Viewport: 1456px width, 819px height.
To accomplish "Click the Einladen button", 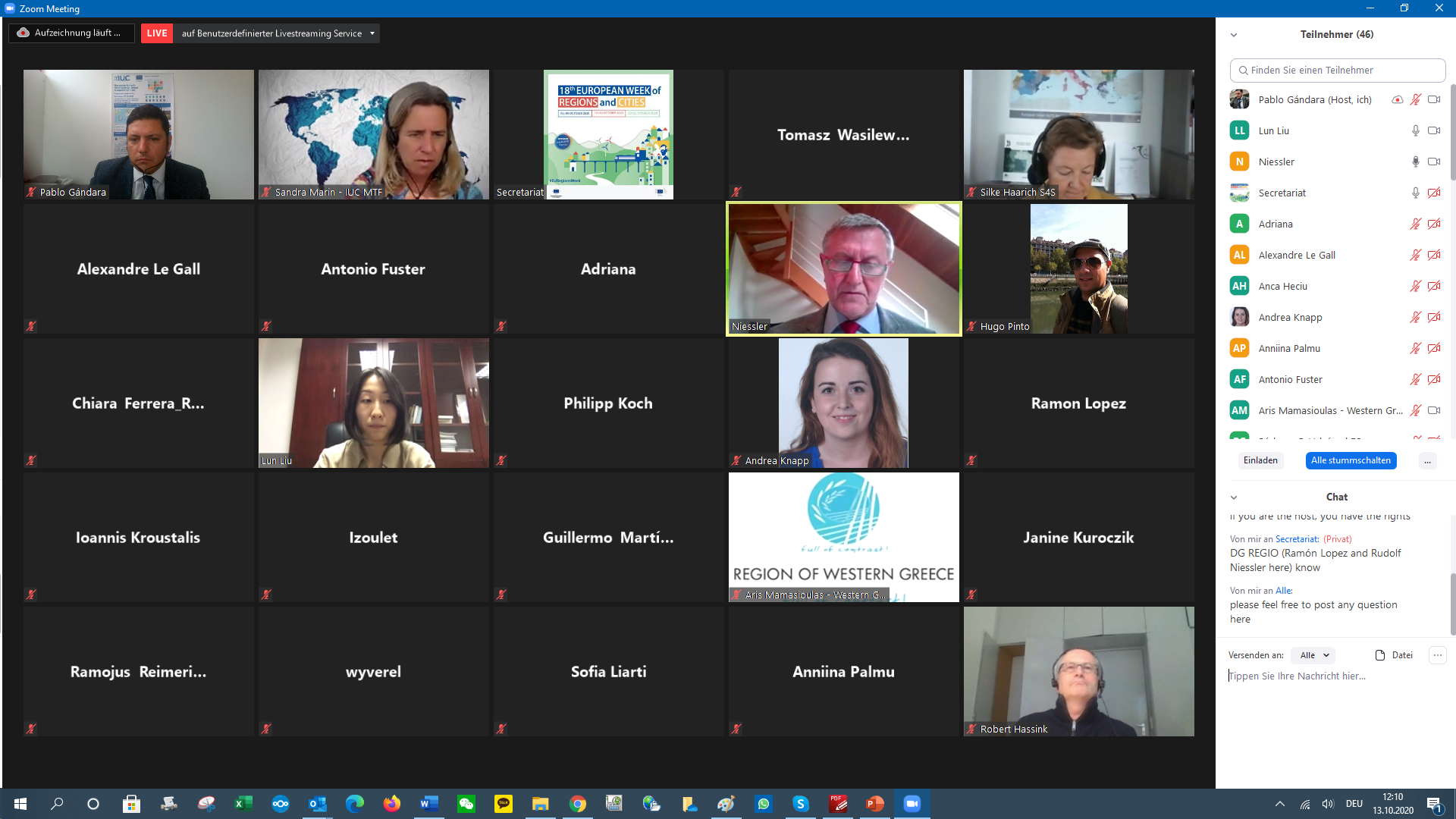I will click(1260, 460).
